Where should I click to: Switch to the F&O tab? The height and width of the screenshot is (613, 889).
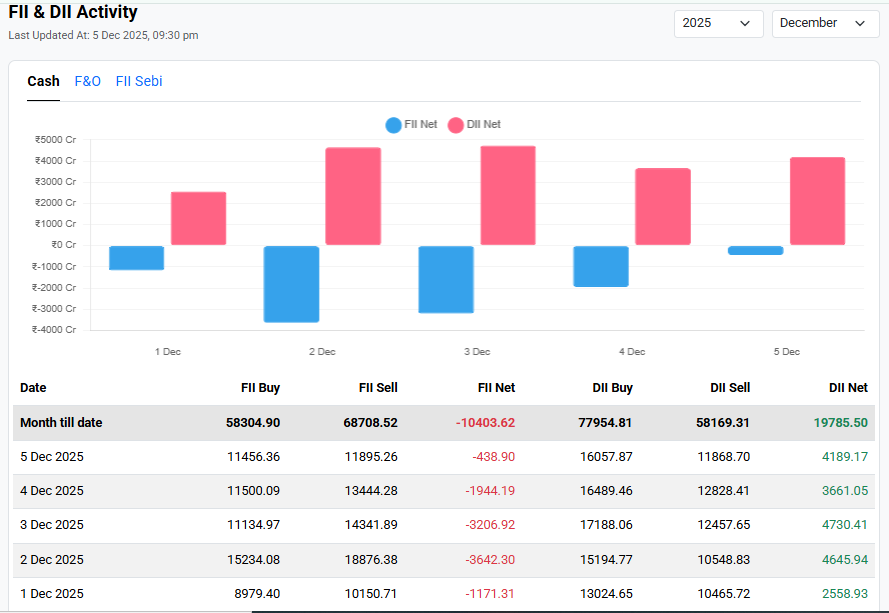click(87, 81)
